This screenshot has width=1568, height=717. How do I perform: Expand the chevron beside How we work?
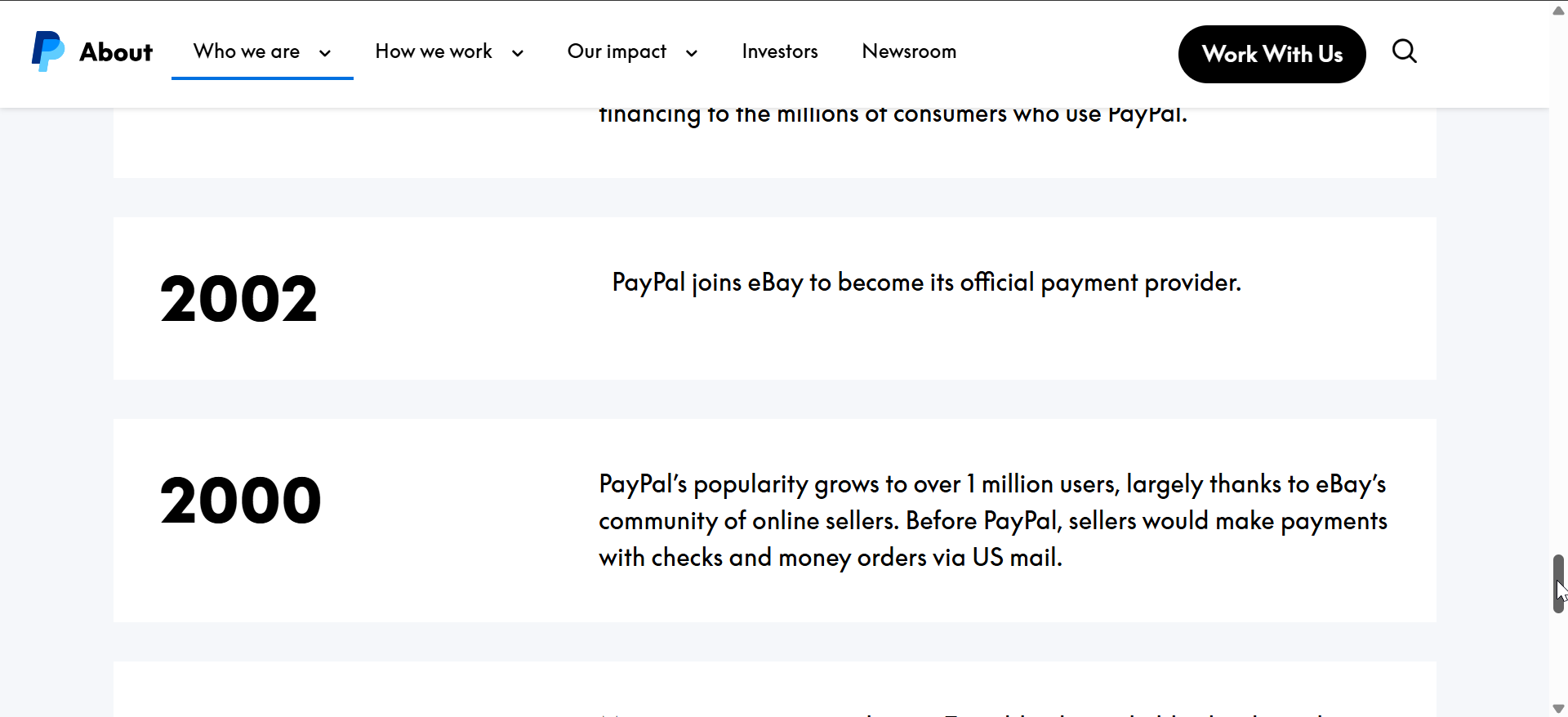(518, 53)
